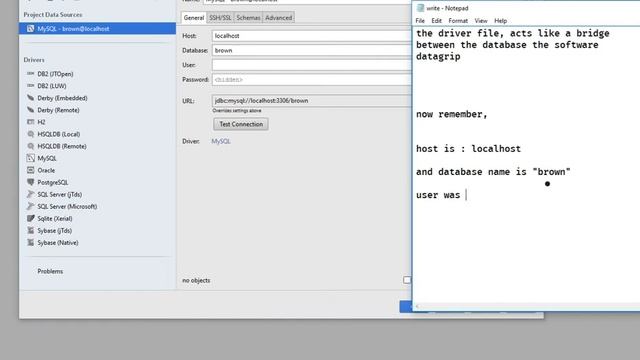Click the Password hidden field
Screen dimensions: 640x360
click(x=312, y=80)
